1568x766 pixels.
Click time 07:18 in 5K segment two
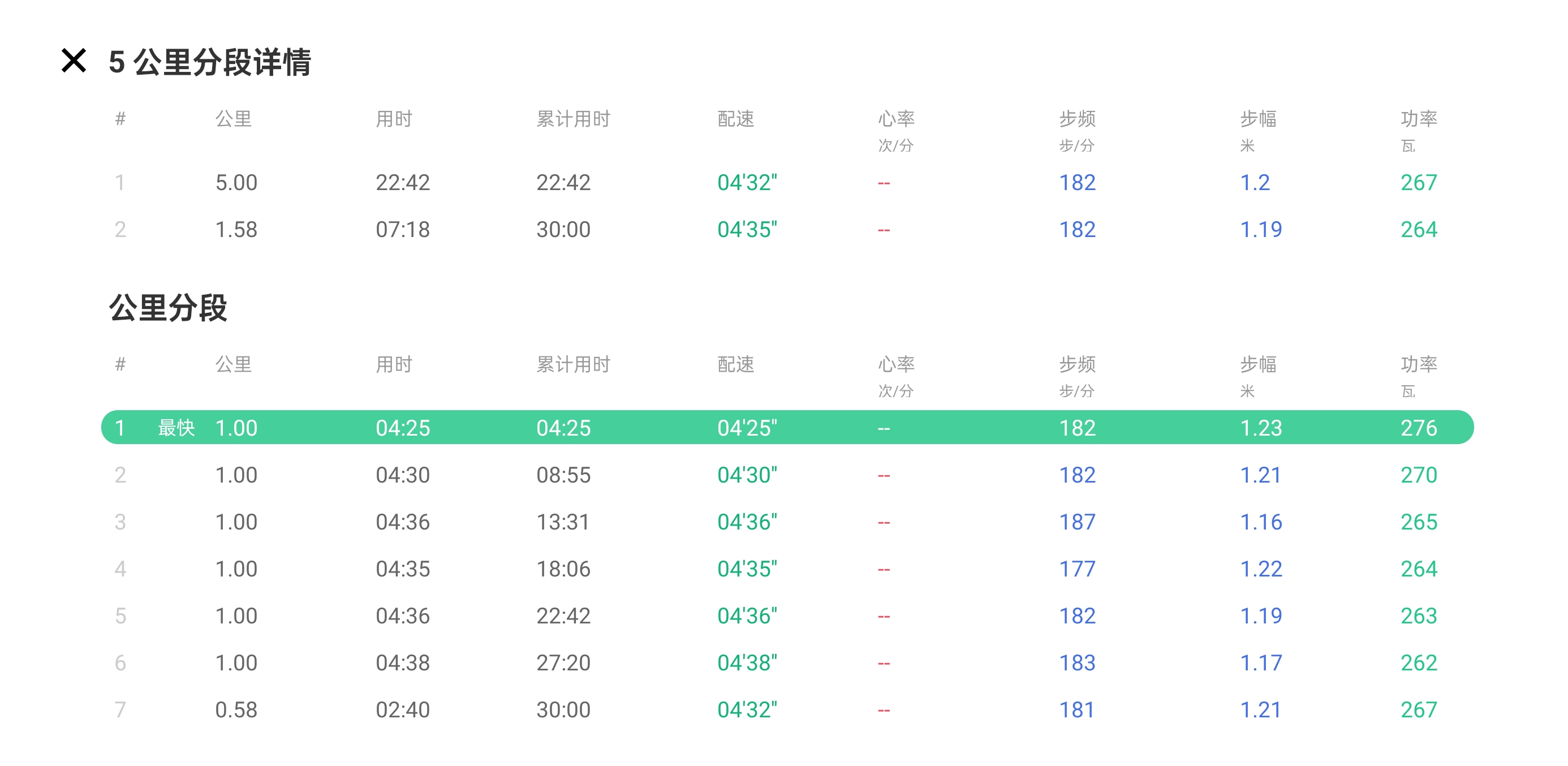[x=402, y=230]
